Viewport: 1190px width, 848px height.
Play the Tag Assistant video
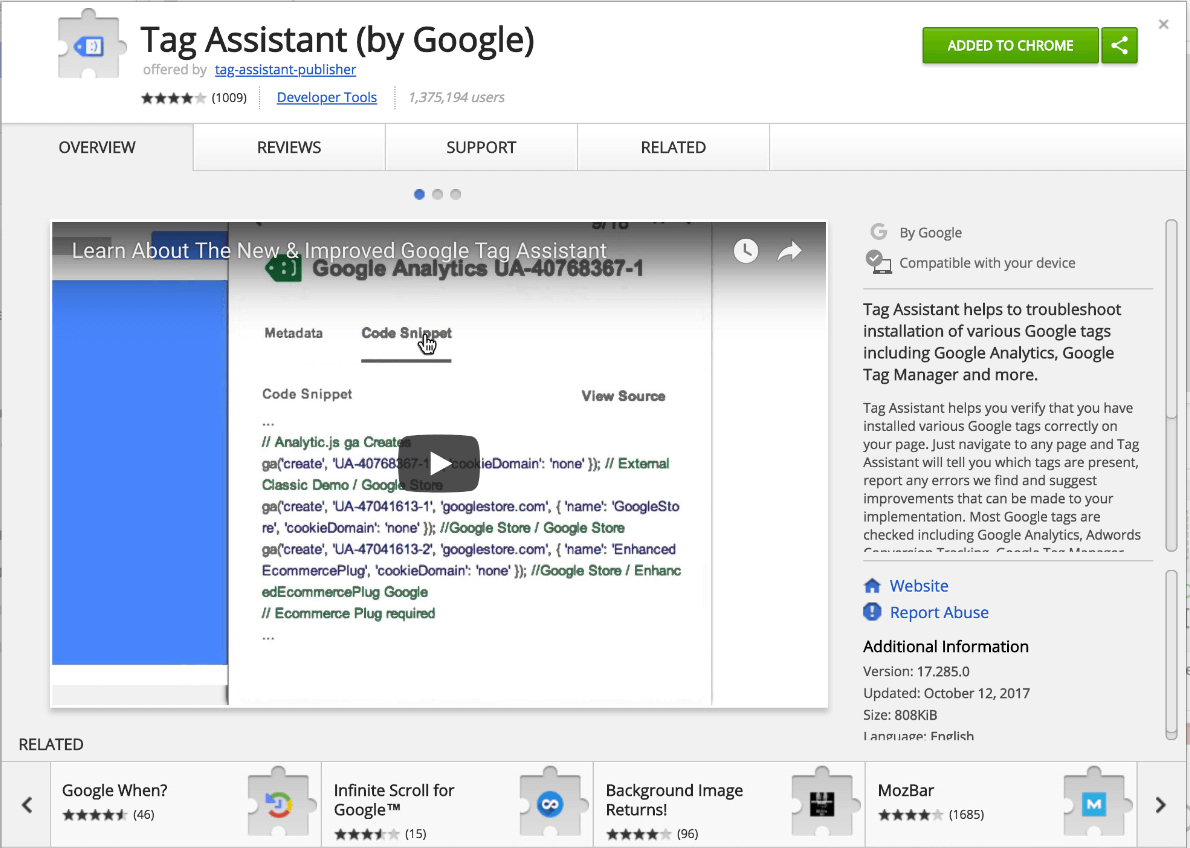pos(439,463)
